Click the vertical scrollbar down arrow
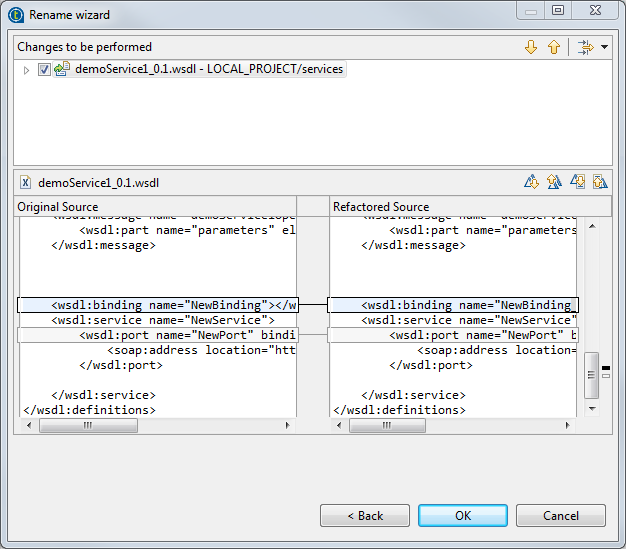 [x=592, y=408]
